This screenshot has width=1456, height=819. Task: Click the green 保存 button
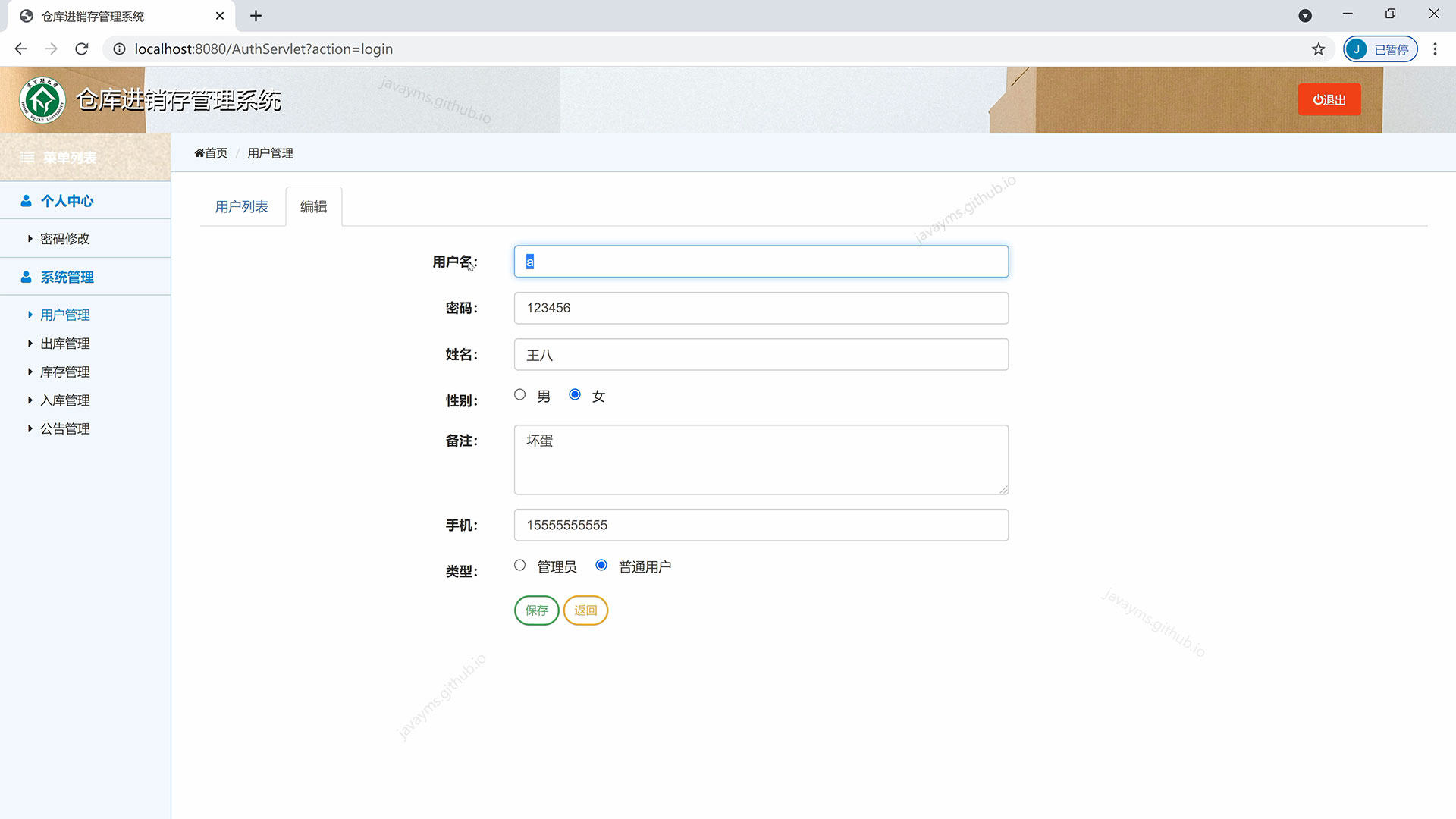point(536,610)
